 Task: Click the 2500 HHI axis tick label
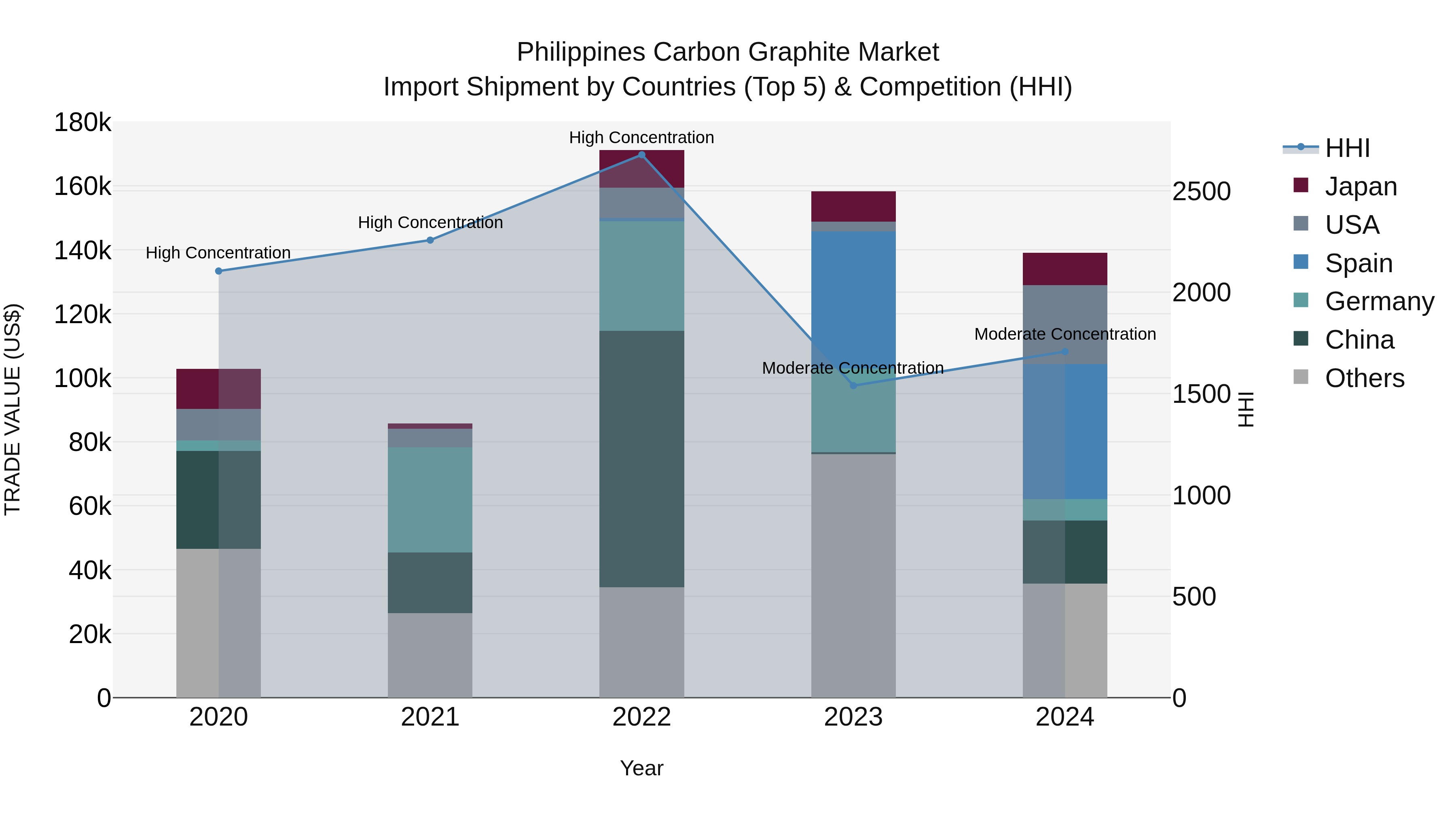click(1201, 191)
